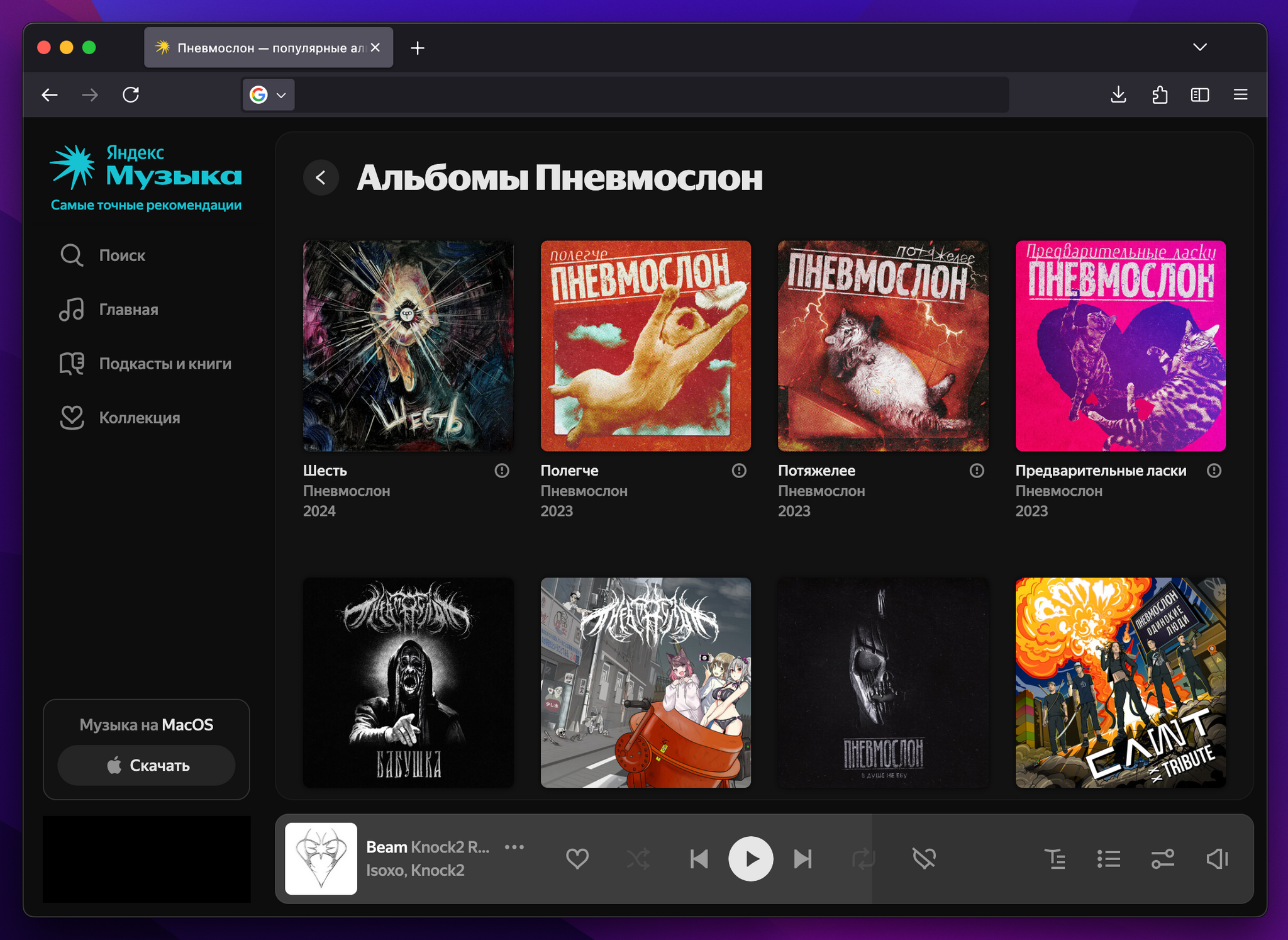The height and width of the screenshot is (940, 1288).
Task: Open the play queue list icon
Action: (x=1109, y=859)
